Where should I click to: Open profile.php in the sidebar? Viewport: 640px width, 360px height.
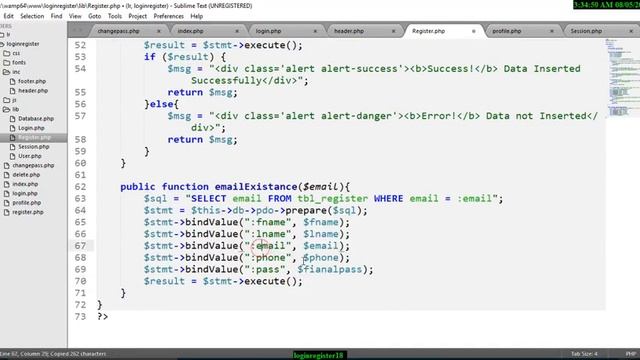(27, 203)
